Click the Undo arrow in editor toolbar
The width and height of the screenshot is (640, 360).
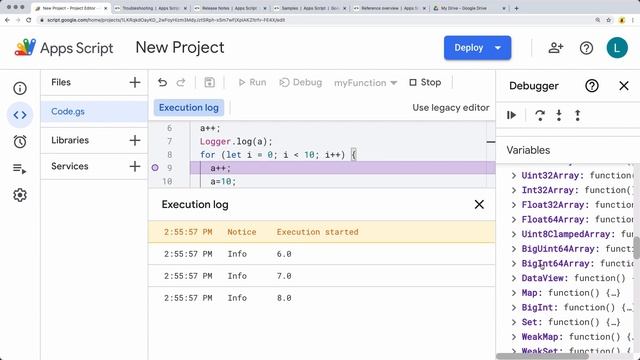pyautogui.click(x=162, y=82)
